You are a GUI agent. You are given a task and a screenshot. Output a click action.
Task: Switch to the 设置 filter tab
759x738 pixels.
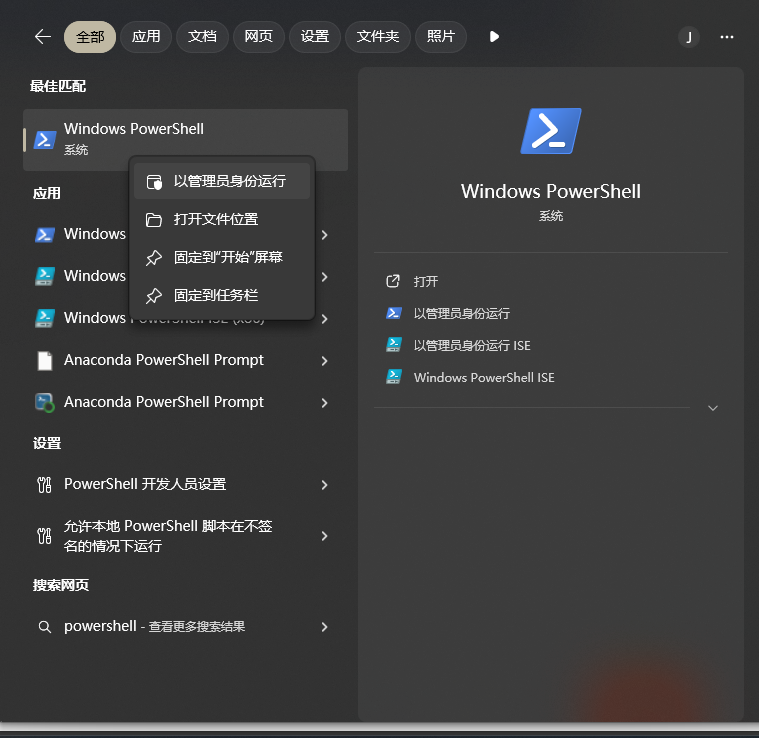(x=315, y=37)
